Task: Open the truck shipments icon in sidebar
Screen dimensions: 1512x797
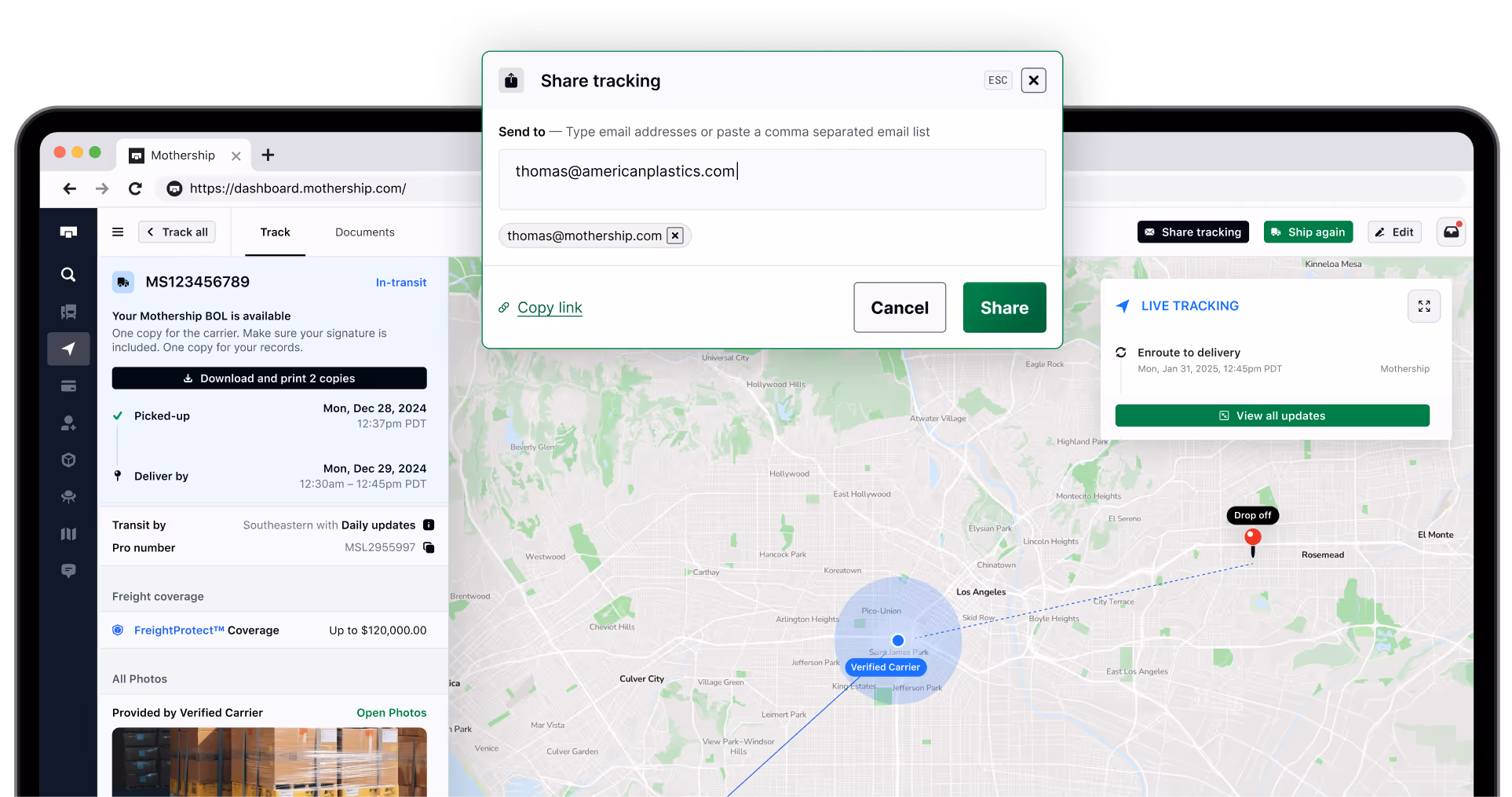Action: click(x=68, y=312)
